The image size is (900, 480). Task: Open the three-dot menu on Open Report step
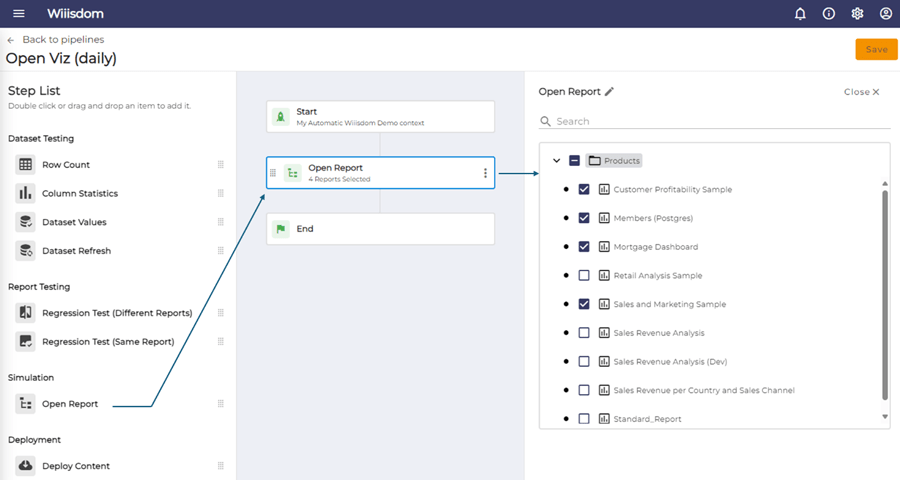click(x=485, y=173)
